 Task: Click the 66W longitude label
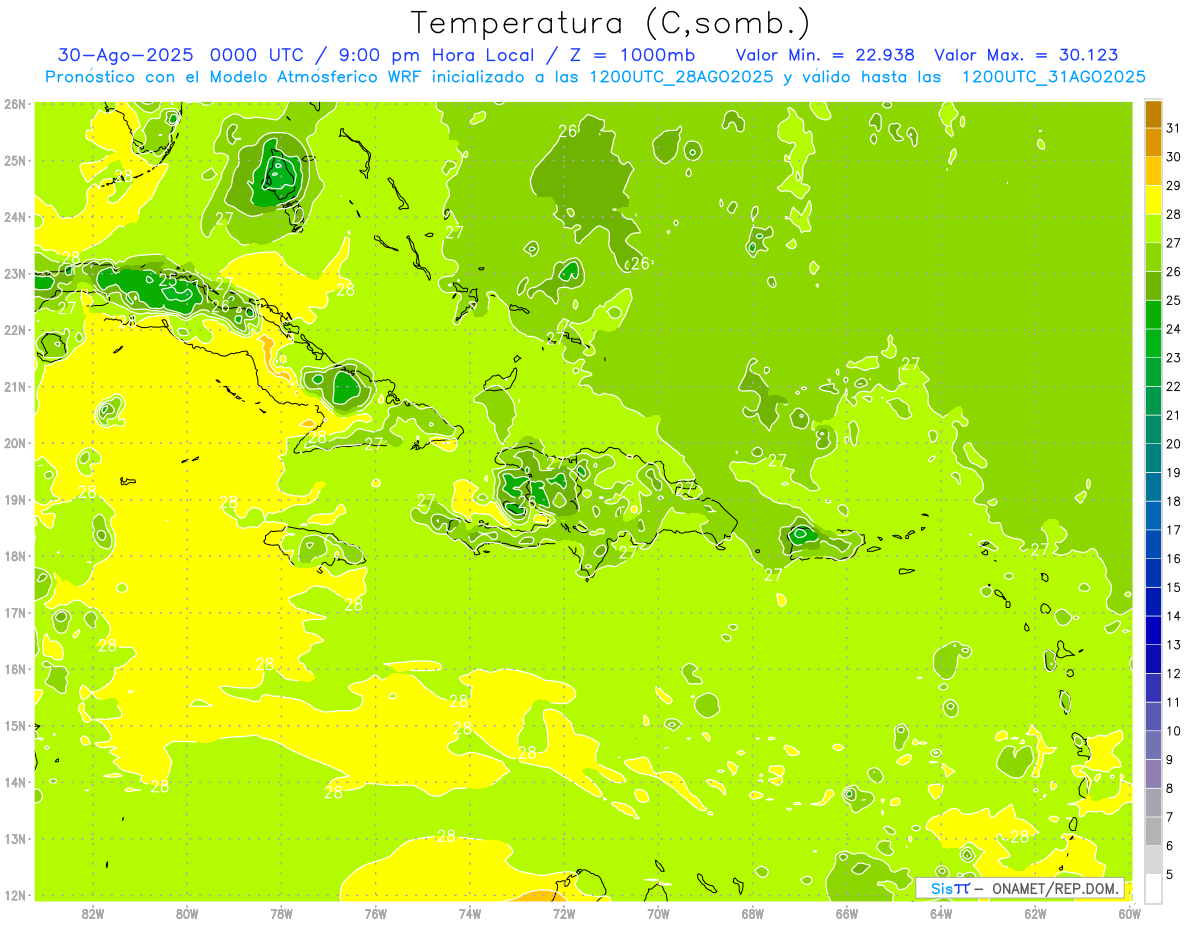[847, 913]
